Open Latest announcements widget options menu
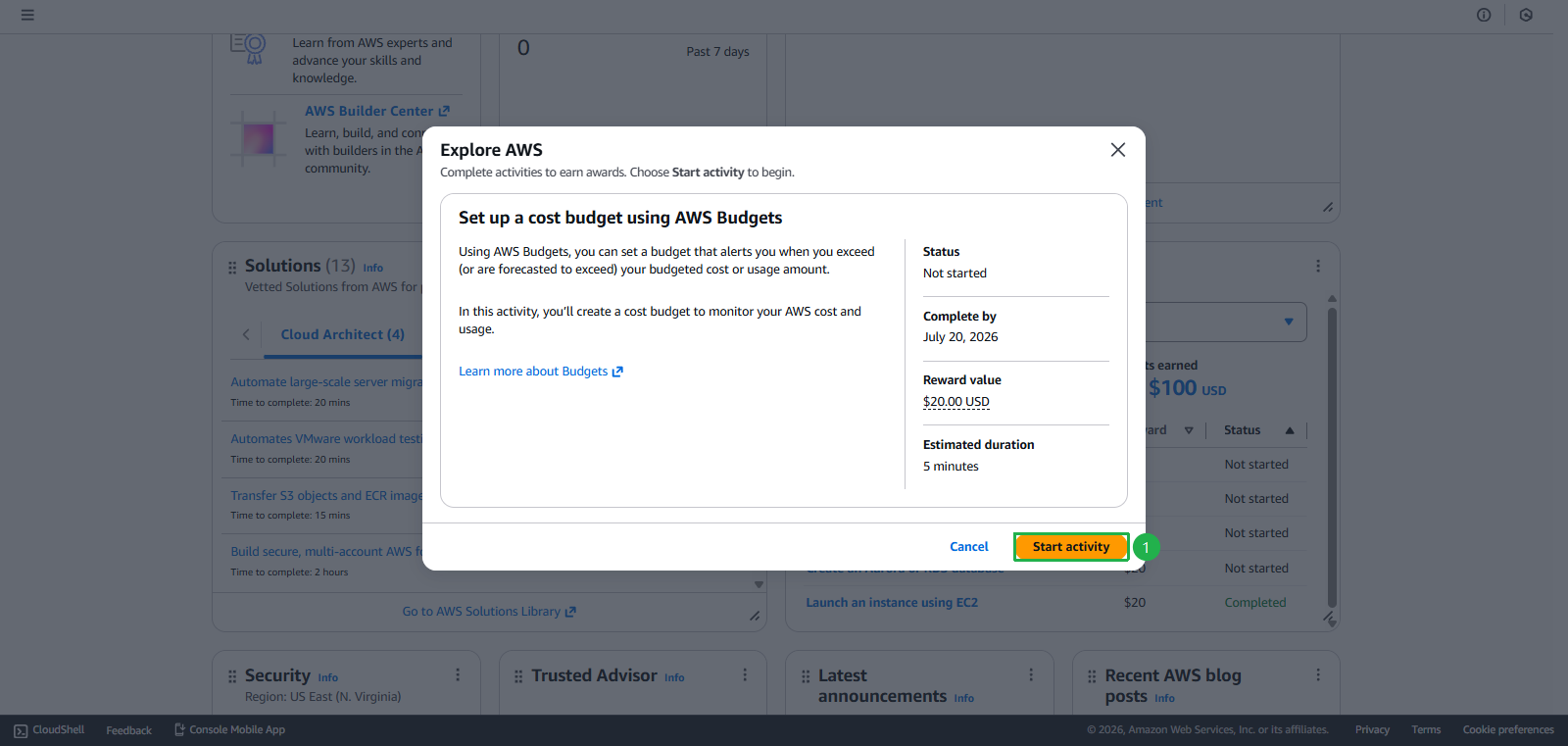 [x=1031, y=675]
